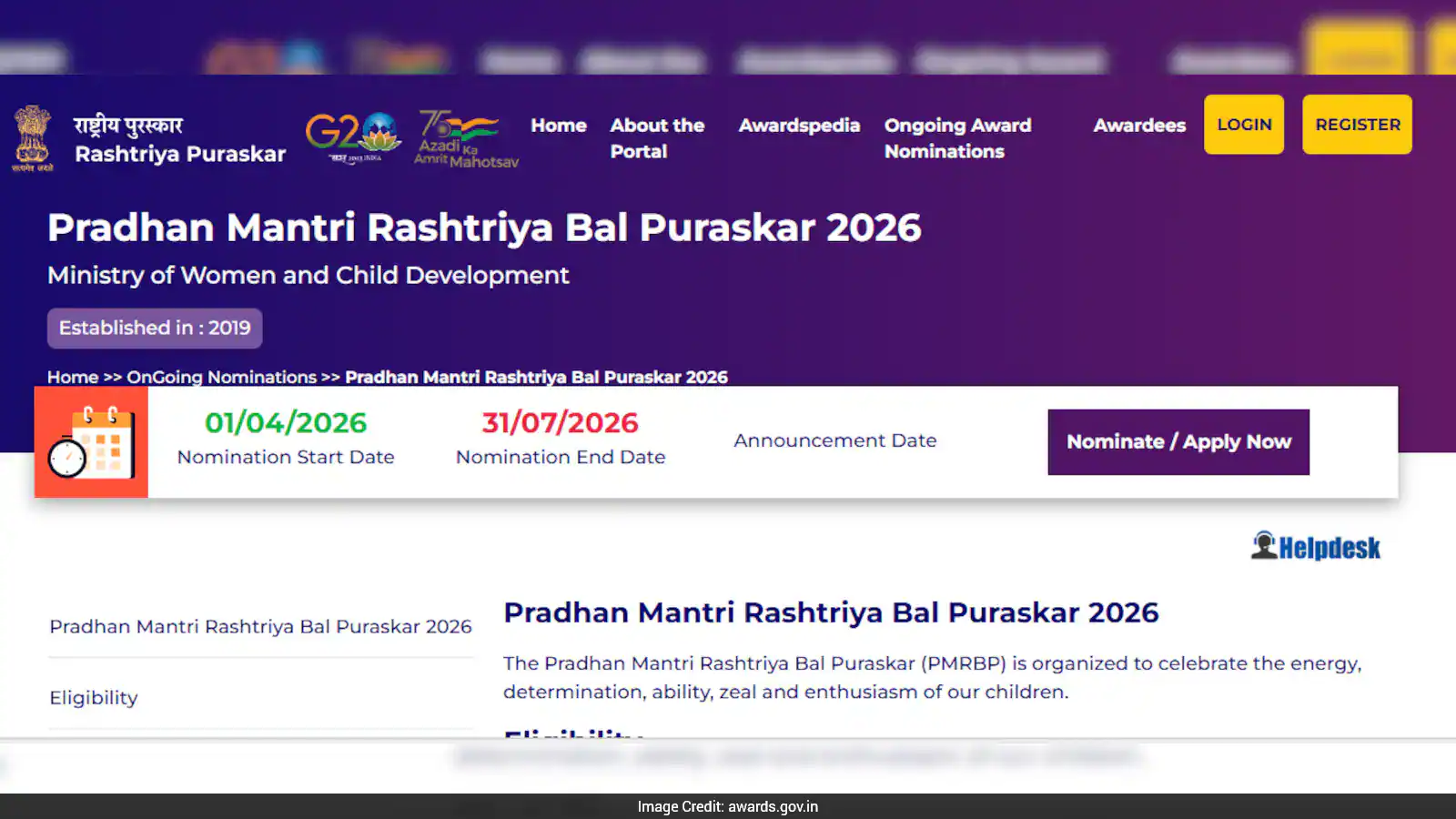
Task: Click the calendar and clock icon
Action: (91, 442)
